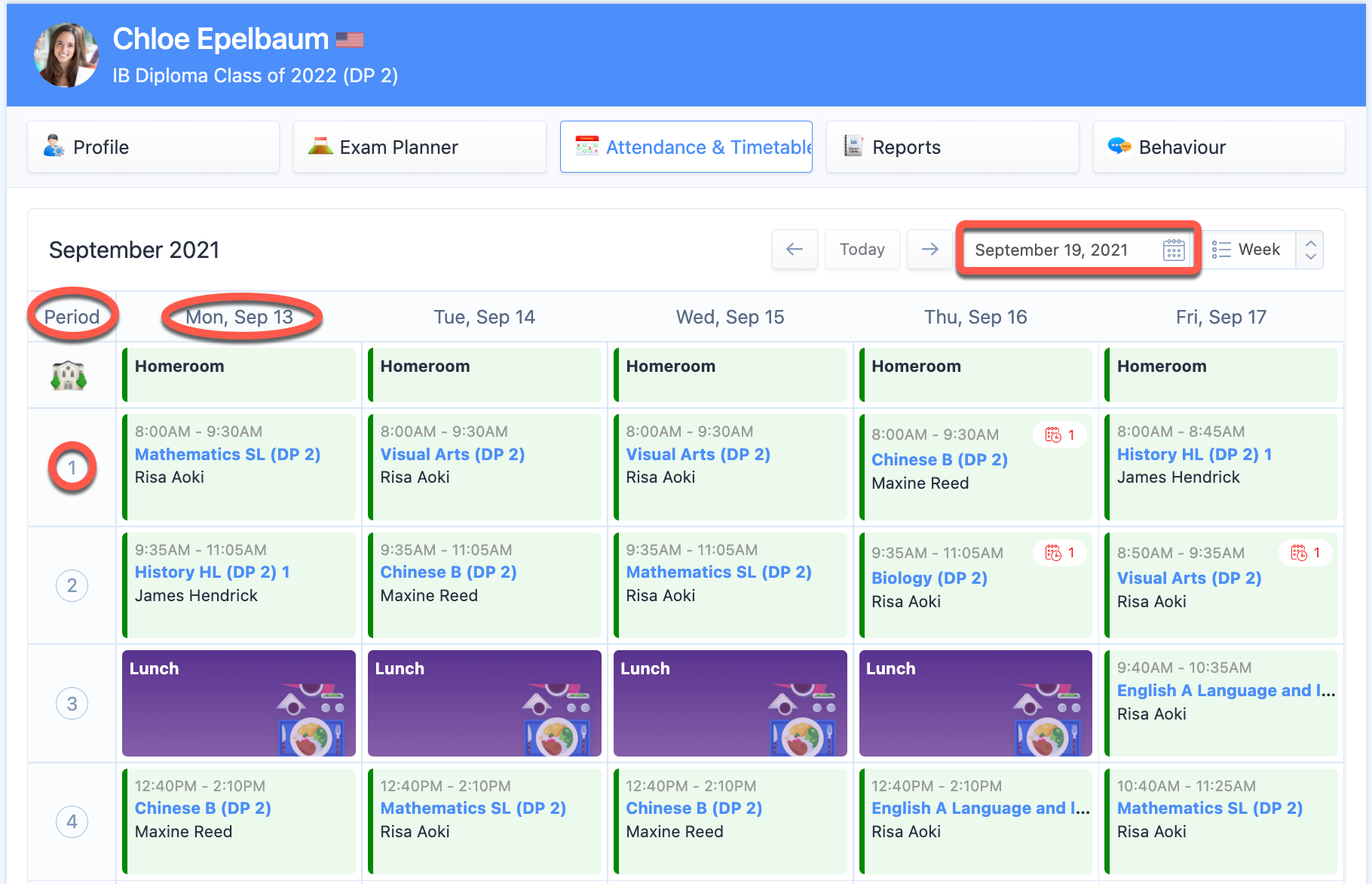
Task: Switch to the Exam Planner tab
Action: [420, 147]
